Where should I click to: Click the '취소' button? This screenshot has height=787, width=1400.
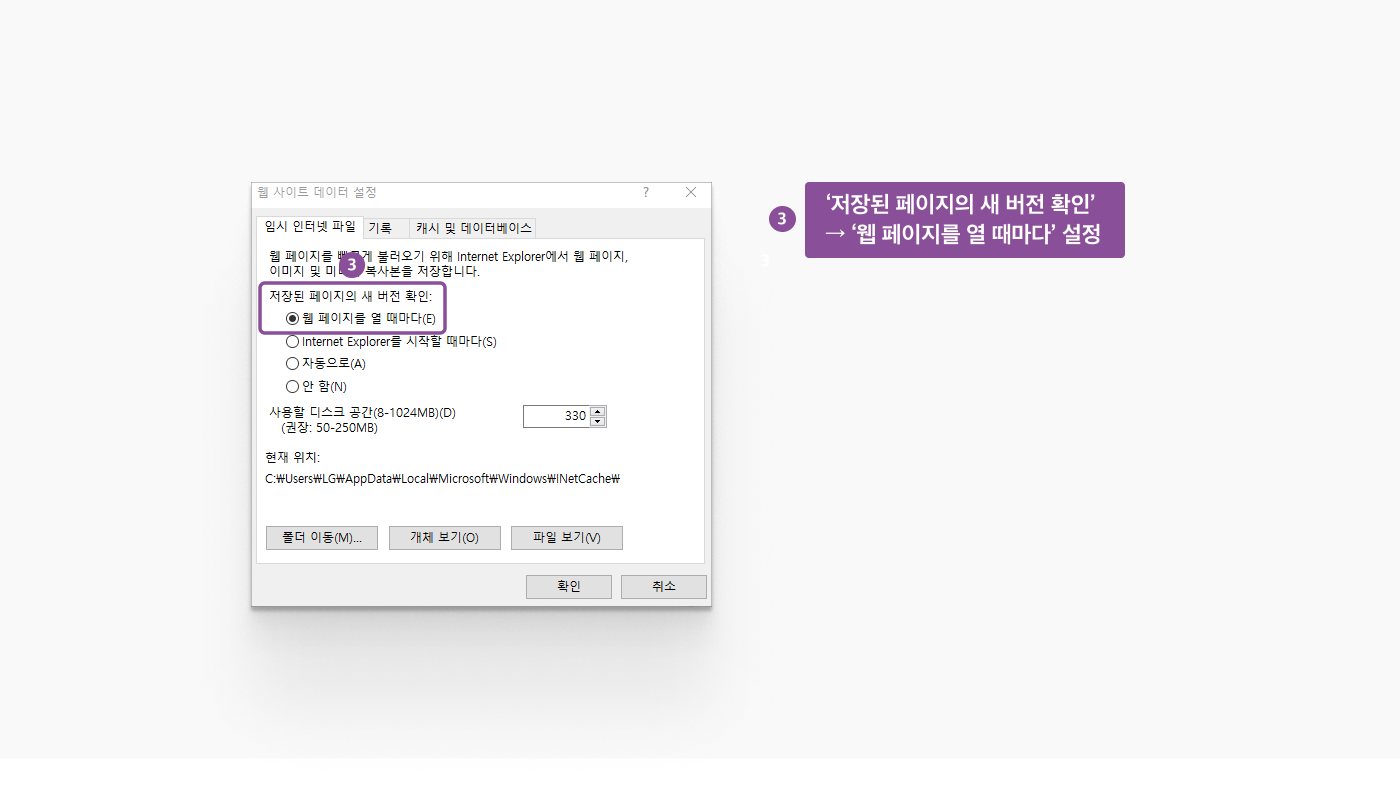pos(663,586)
